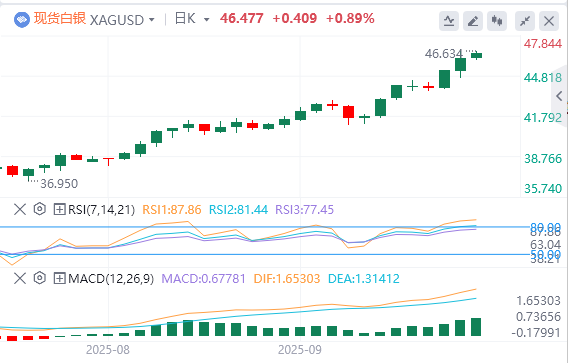Click the spot silver logo icon

pyautogui.click(x=22, y=20)
